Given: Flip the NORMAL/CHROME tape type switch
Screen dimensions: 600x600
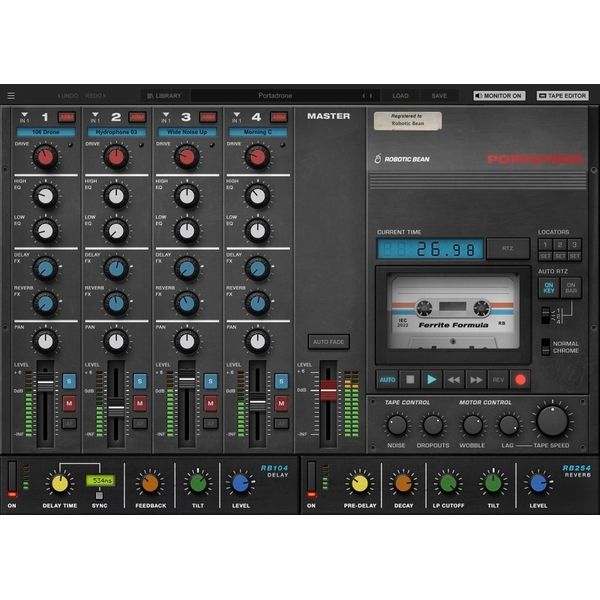Looking at the screenshot, I should 546,347.
